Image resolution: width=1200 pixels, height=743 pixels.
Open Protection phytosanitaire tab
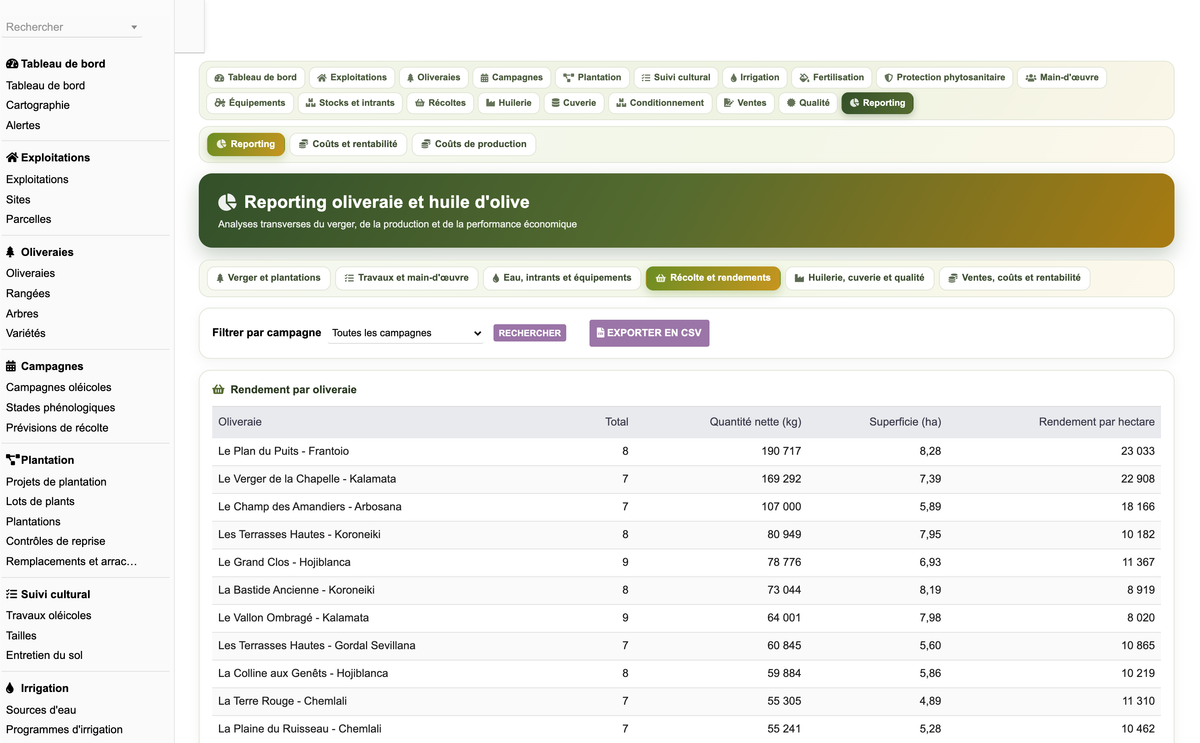[x=945, y=77]
